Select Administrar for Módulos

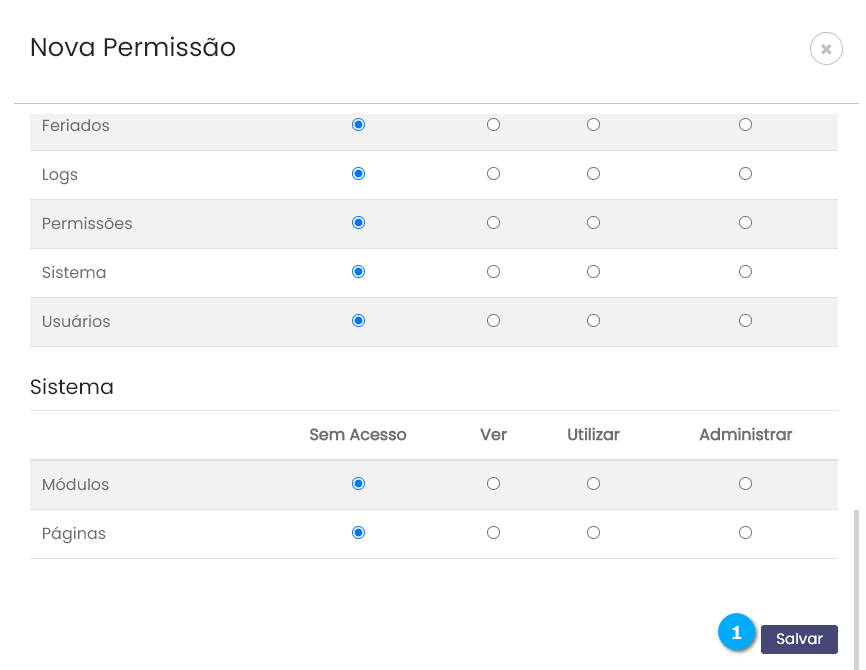pos(745,484)
